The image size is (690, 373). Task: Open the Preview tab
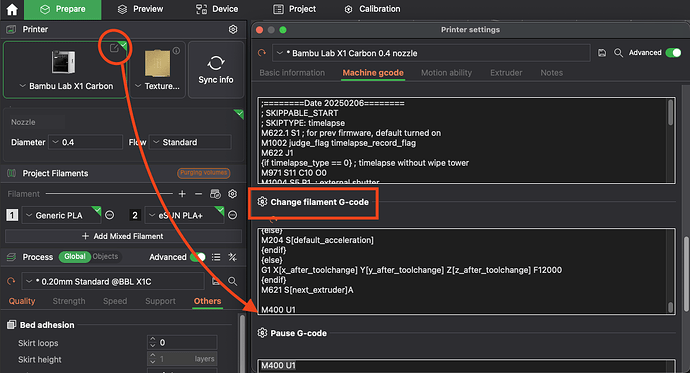coord(141,9)
